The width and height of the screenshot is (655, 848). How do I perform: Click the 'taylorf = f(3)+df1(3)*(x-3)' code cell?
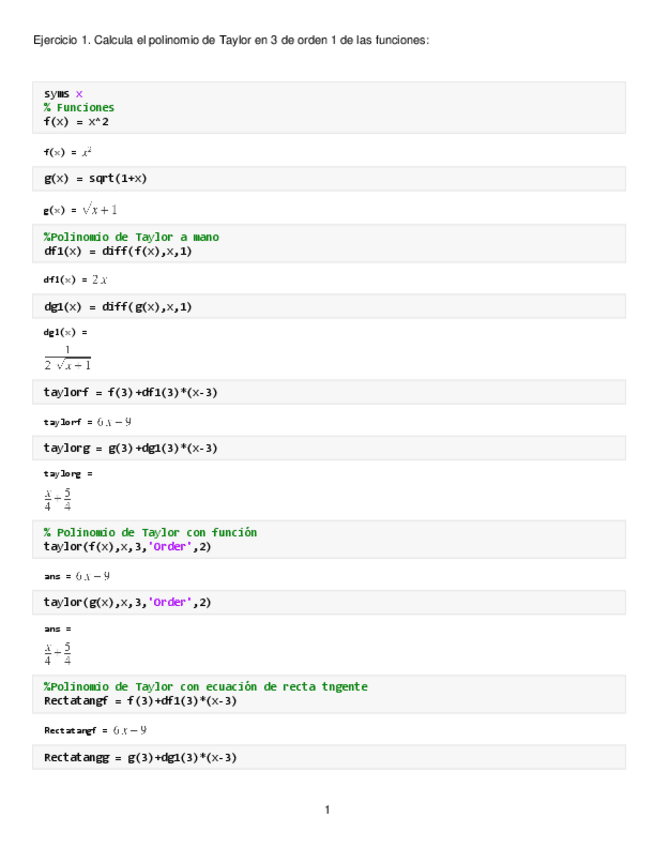click(131, 393)
